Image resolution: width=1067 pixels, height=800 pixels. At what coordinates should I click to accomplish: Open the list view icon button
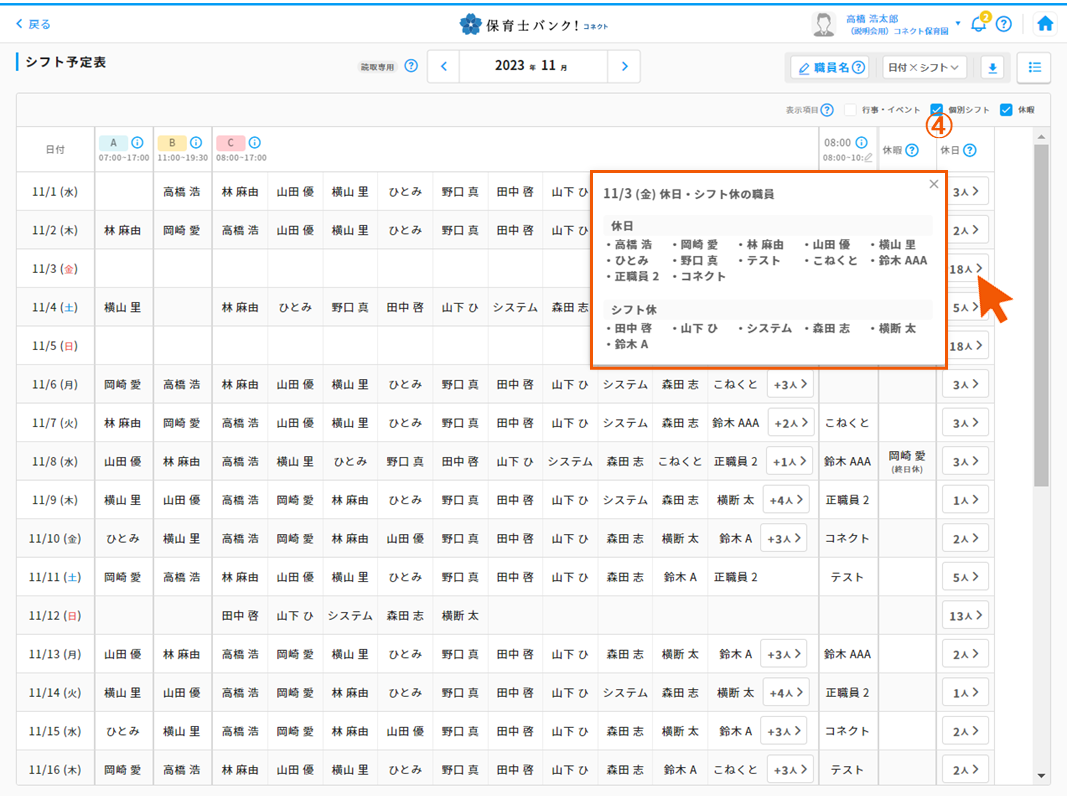click(x=1034, y=68)
